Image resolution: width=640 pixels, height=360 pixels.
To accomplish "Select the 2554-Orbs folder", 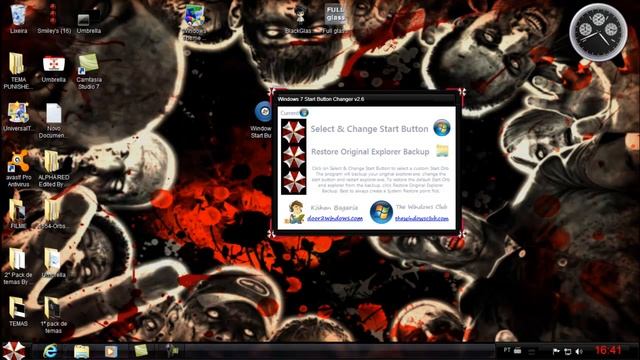I will pyautogui.click(x=53, y=214).
